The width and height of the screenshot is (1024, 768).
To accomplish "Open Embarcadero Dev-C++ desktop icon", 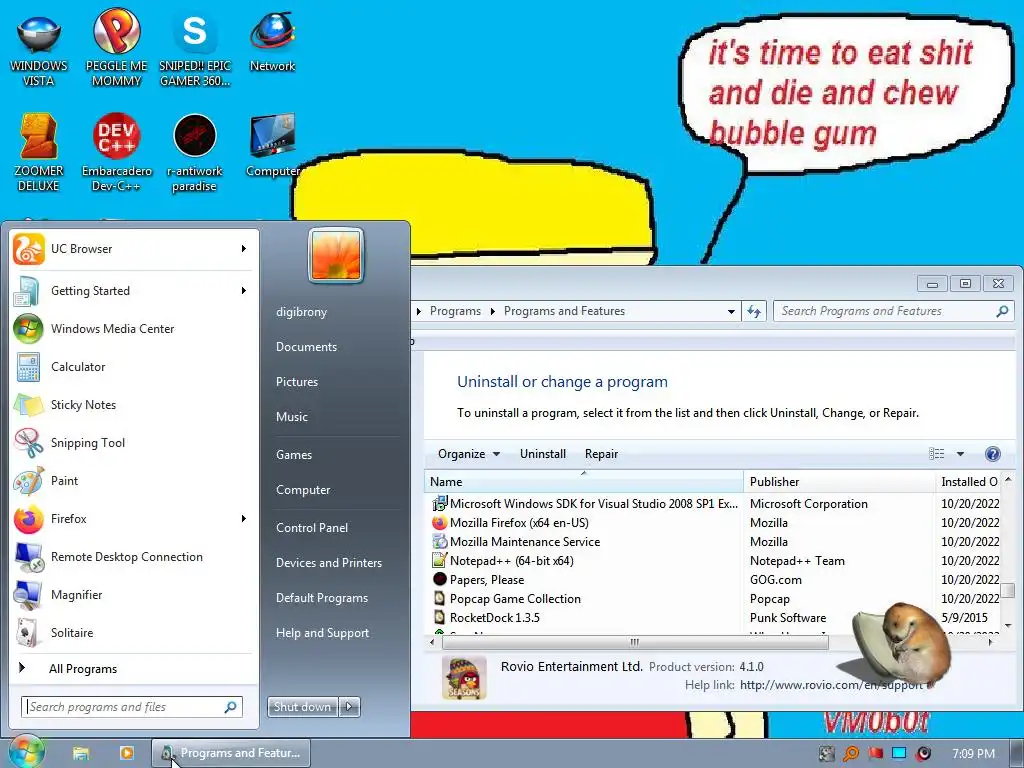I will point(116,152).
